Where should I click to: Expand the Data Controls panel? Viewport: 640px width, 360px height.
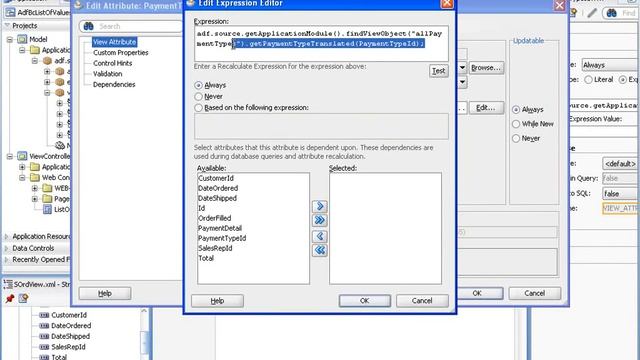[7, 248]
